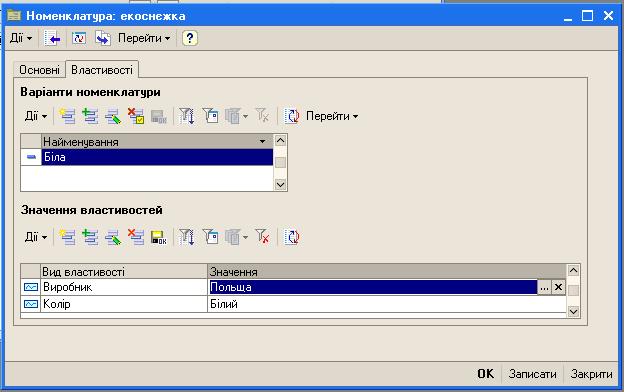Screen dimensions: 624x392
Task: Click filter by current value in Варіанти toolbar
Action: coord(210,116)
